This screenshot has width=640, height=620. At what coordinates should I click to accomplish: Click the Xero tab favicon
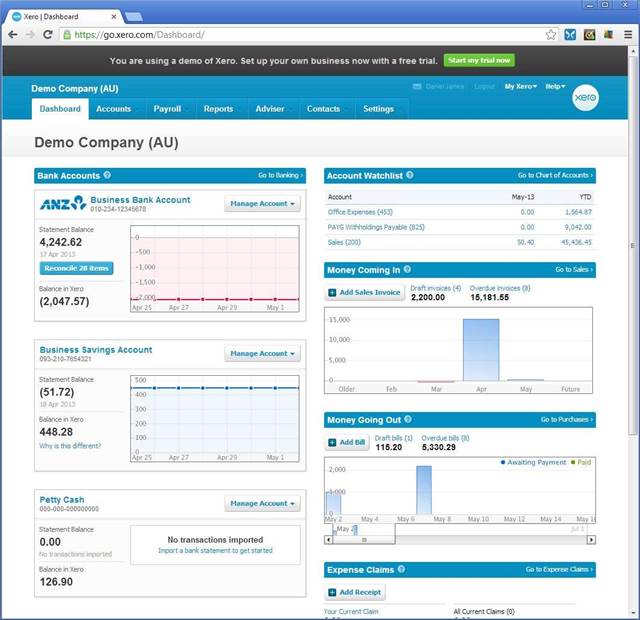(x=16, y=17)
